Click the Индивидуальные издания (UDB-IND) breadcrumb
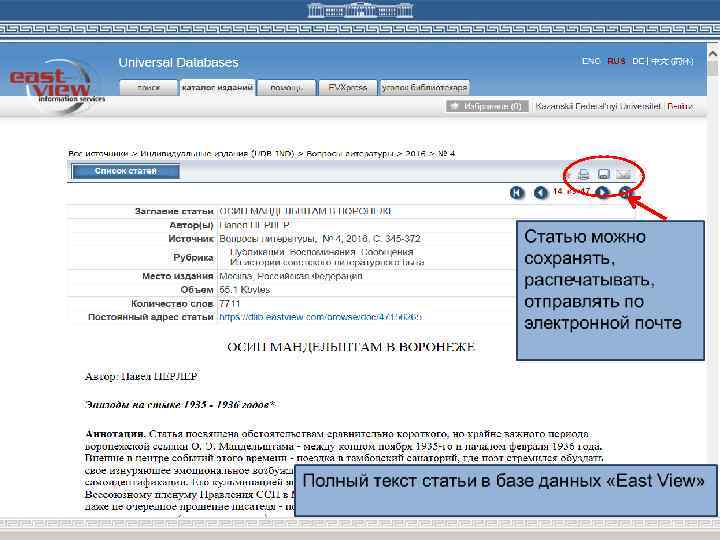The height and width of the screenshot is (540, 720). [x=216, y=153]
